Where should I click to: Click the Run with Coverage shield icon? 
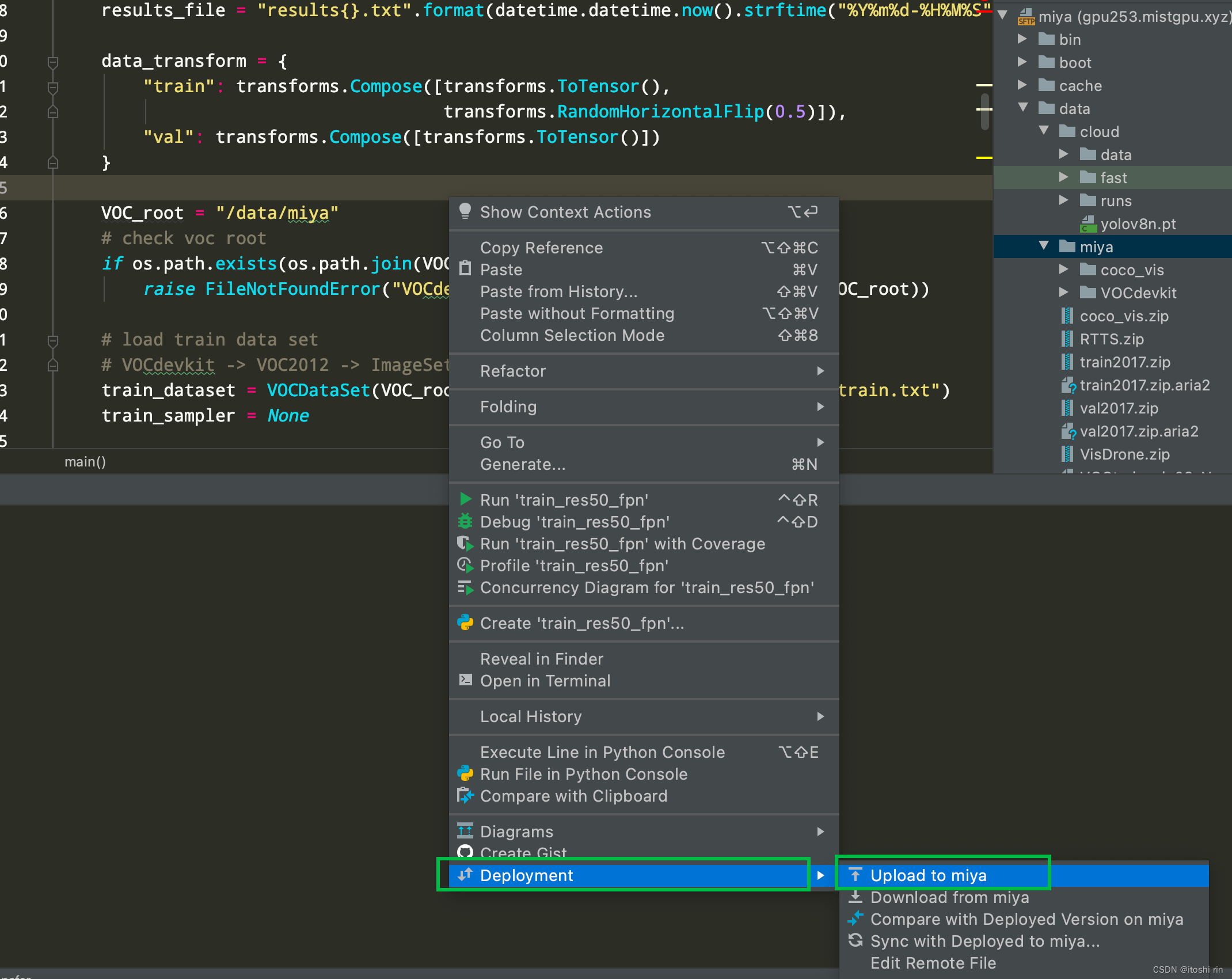tap(465, 543)
